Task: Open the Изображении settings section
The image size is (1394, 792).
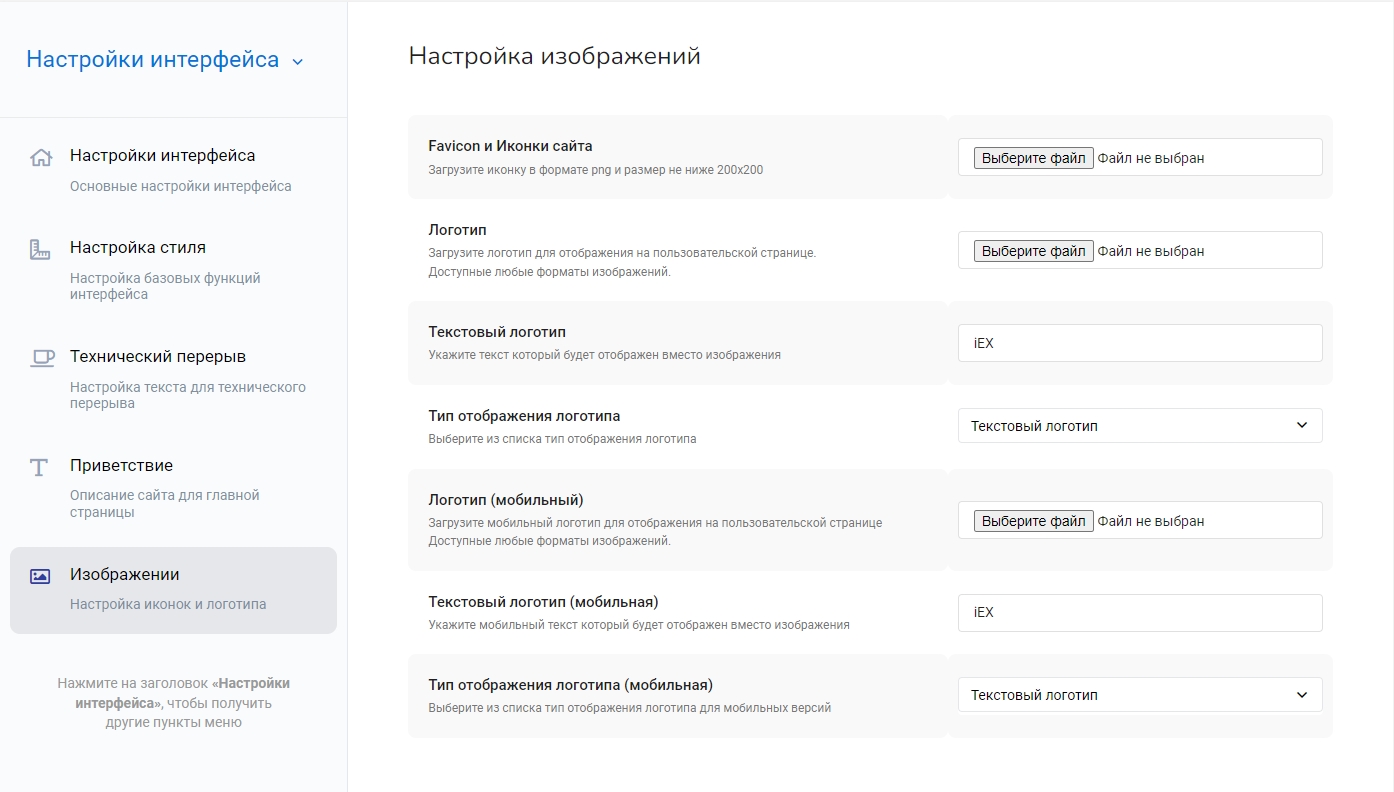Action: click(x=125, y=575)
